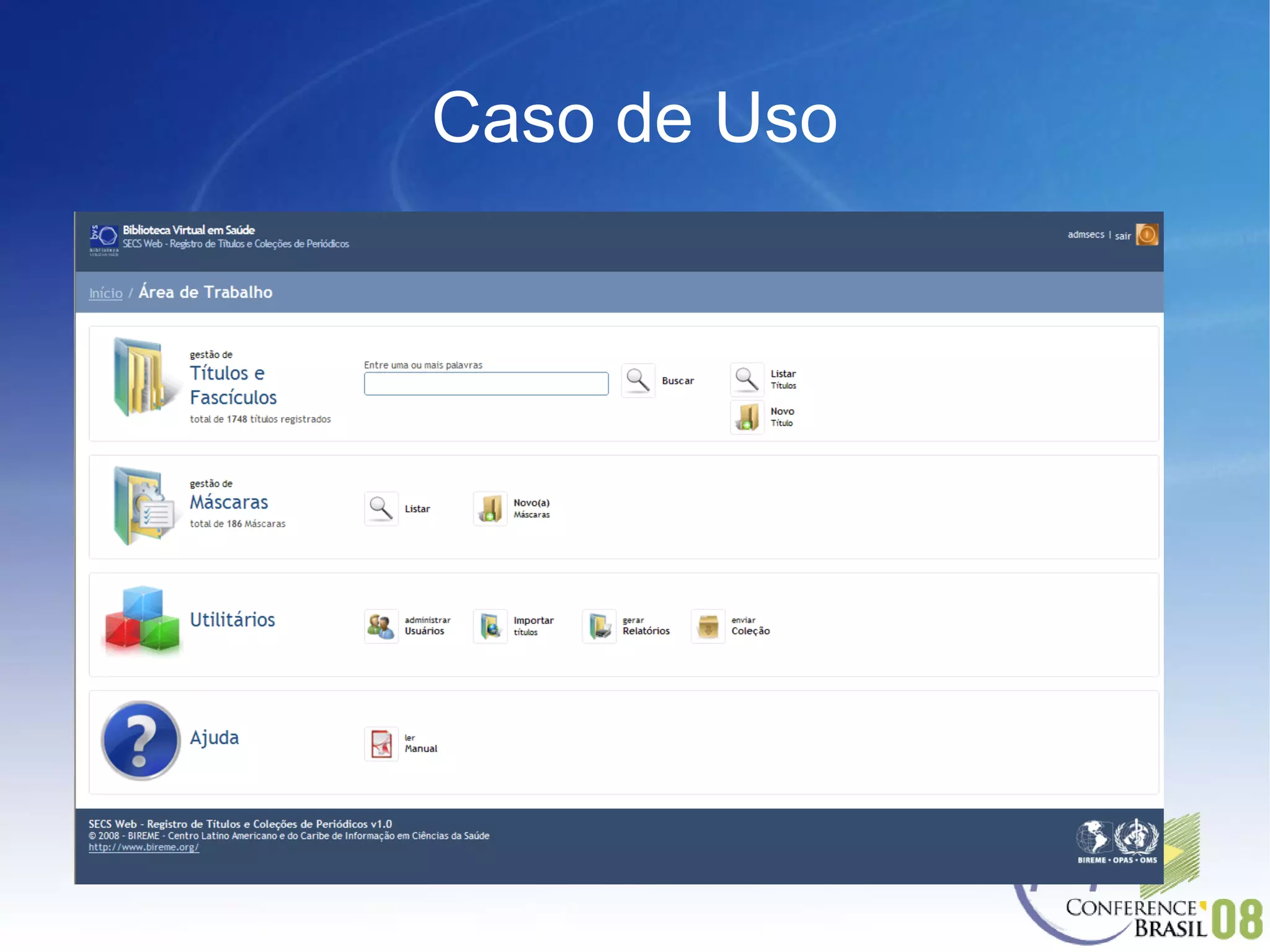Click 'total de 1748 títulos registrados' text

pos(260,419)
